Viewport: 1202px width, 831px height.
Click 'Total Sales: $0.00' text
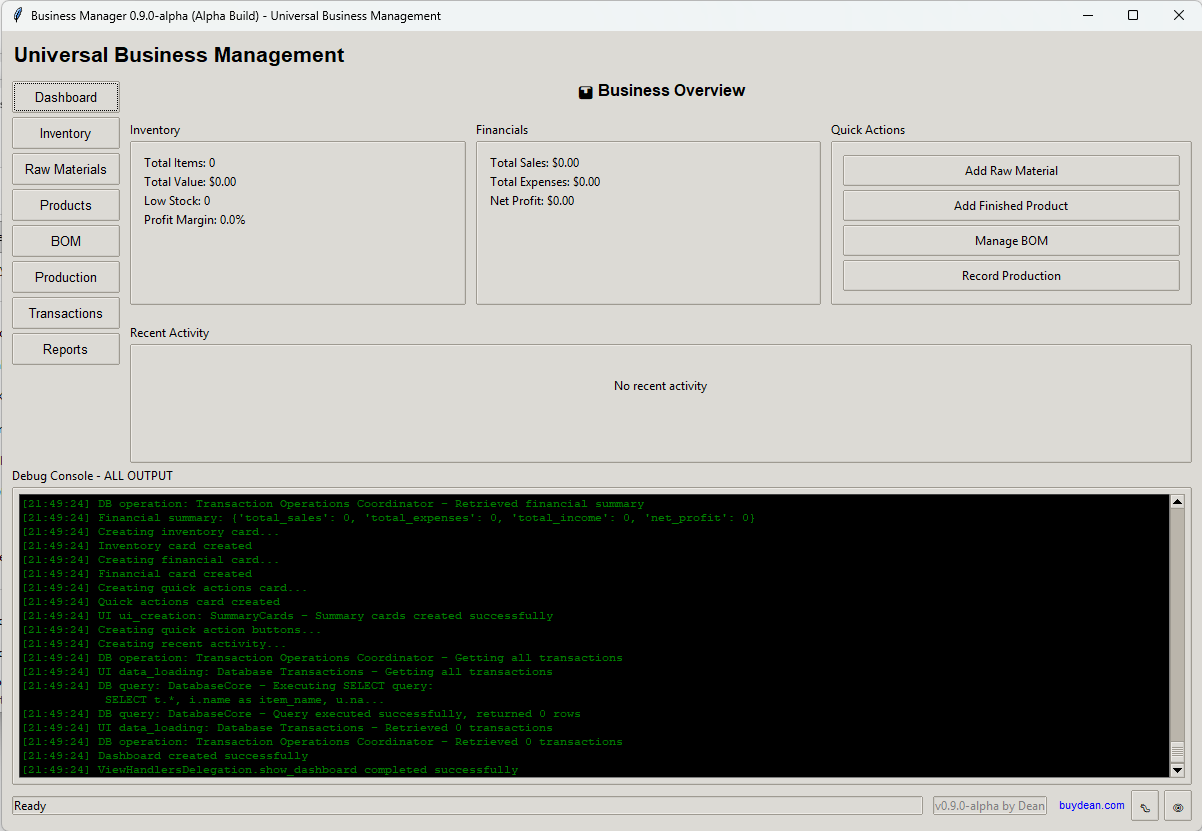534,162
